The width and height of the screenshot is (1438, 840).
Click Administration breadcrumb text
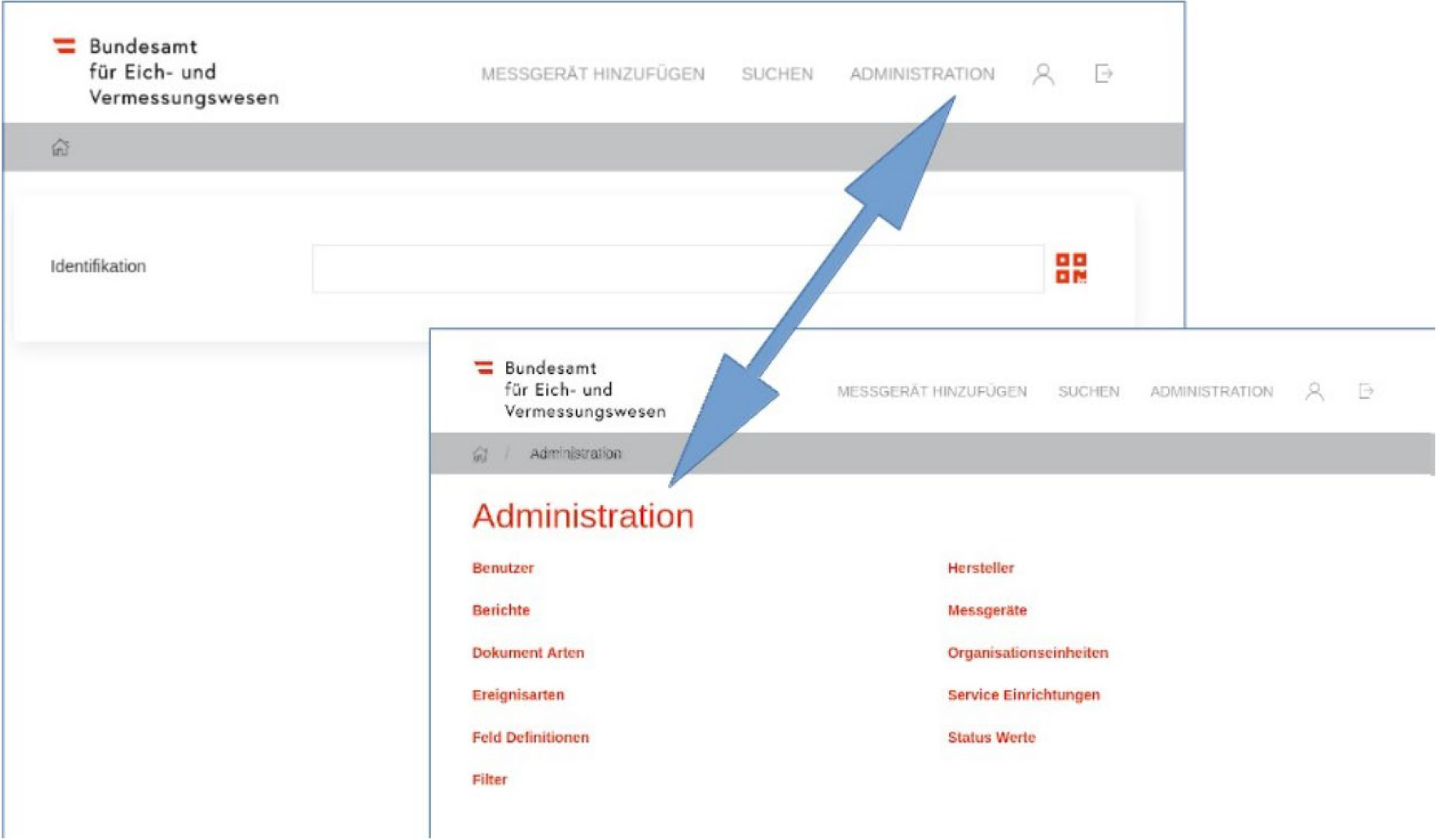click(x=575, y=454)
